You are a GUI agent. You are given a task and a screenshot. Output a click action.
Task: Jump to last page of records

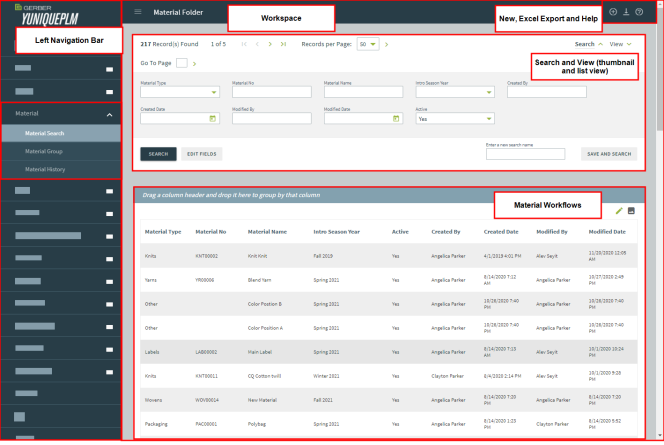[x=284, y=45]
